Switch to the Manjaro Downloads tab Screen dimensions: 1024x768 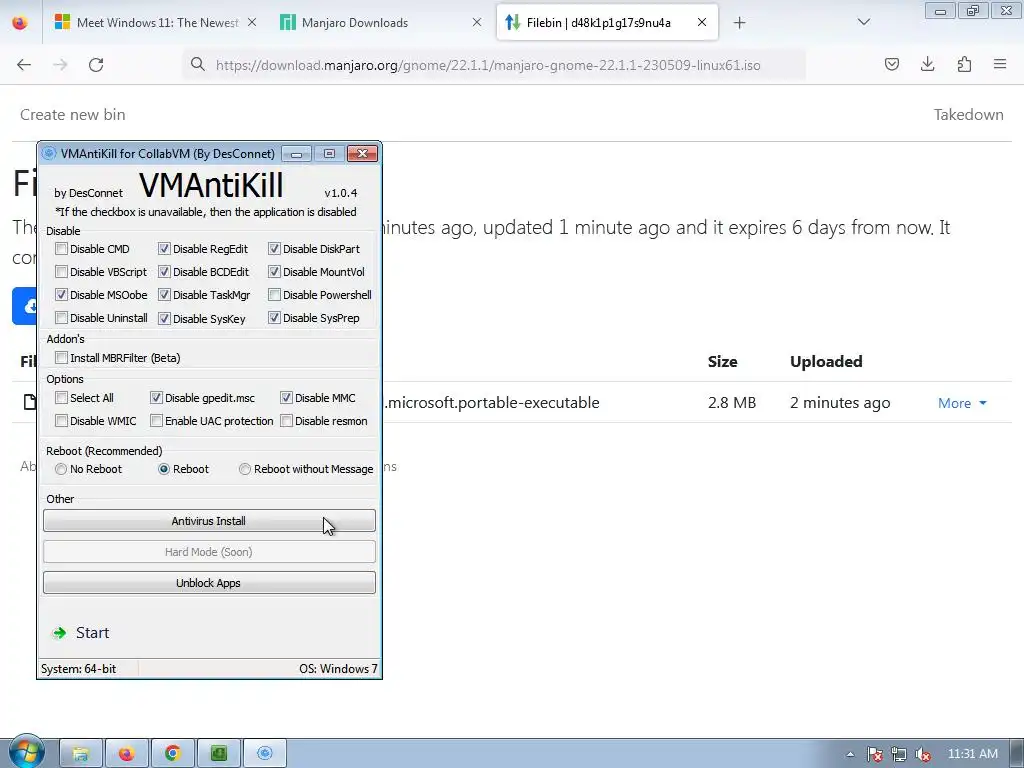tap(381, 23)
